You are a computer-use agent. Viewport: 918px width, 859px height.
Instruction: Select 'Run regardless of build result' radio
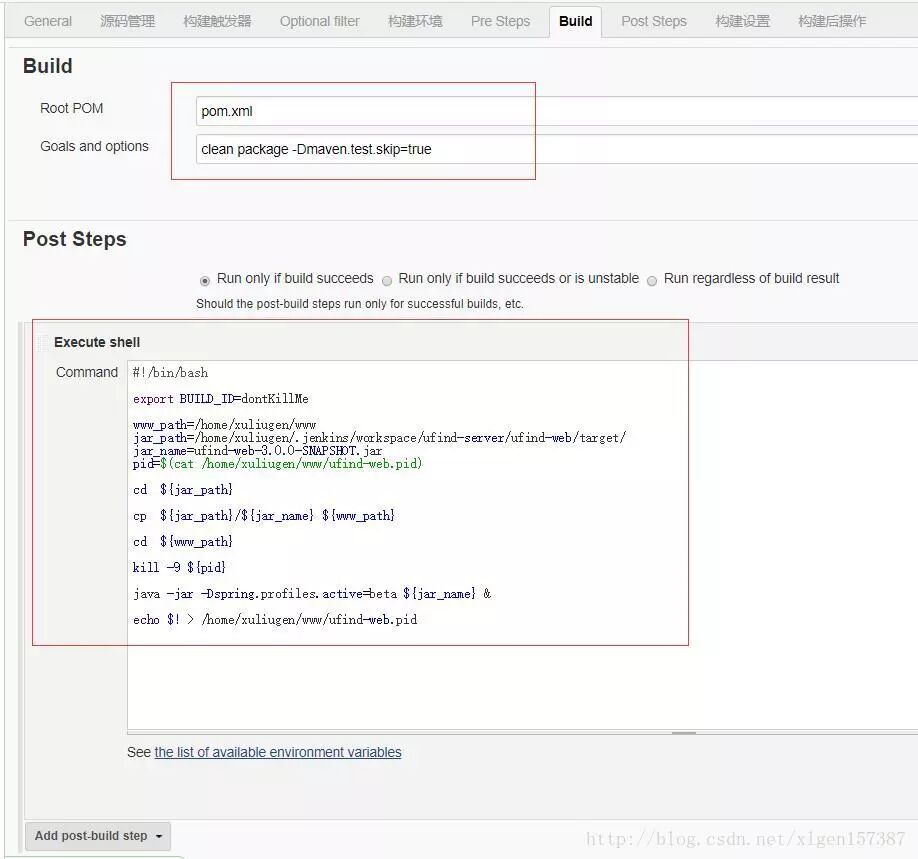(652, 280)
